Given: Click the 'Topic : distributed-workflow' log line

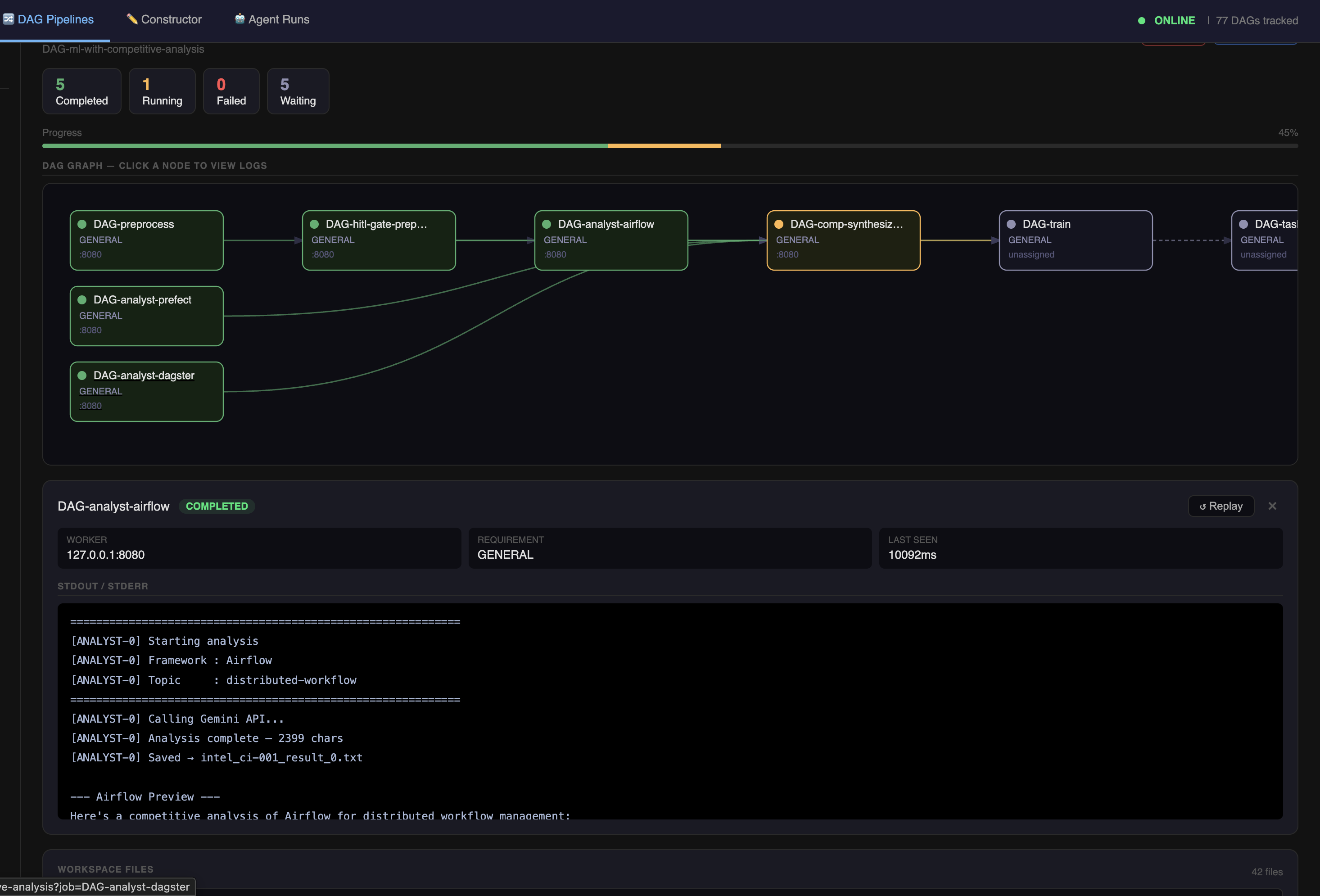Looking at the screenshot, I should pyautogui.click(x=213, y=680).
